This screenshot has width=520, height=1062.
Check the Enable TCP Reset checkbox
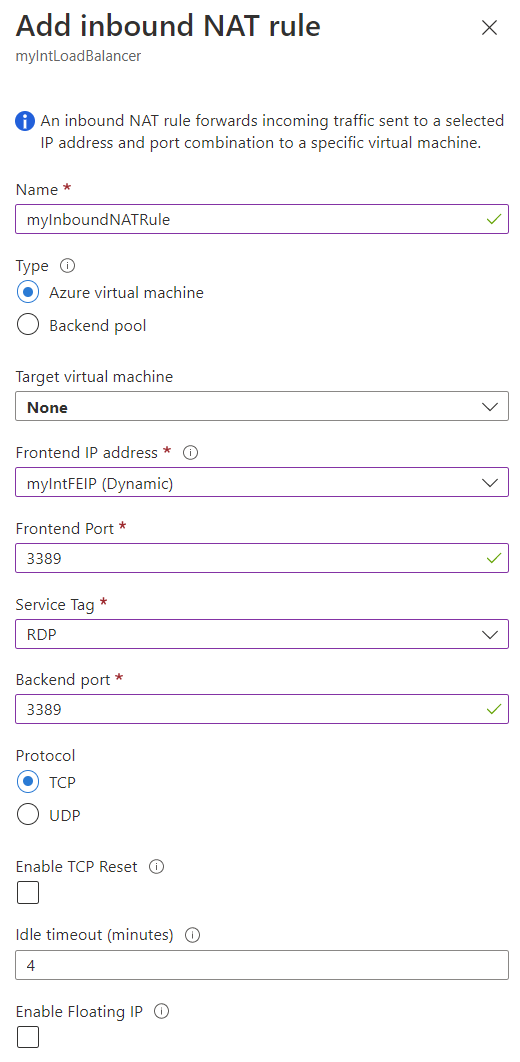28,893
